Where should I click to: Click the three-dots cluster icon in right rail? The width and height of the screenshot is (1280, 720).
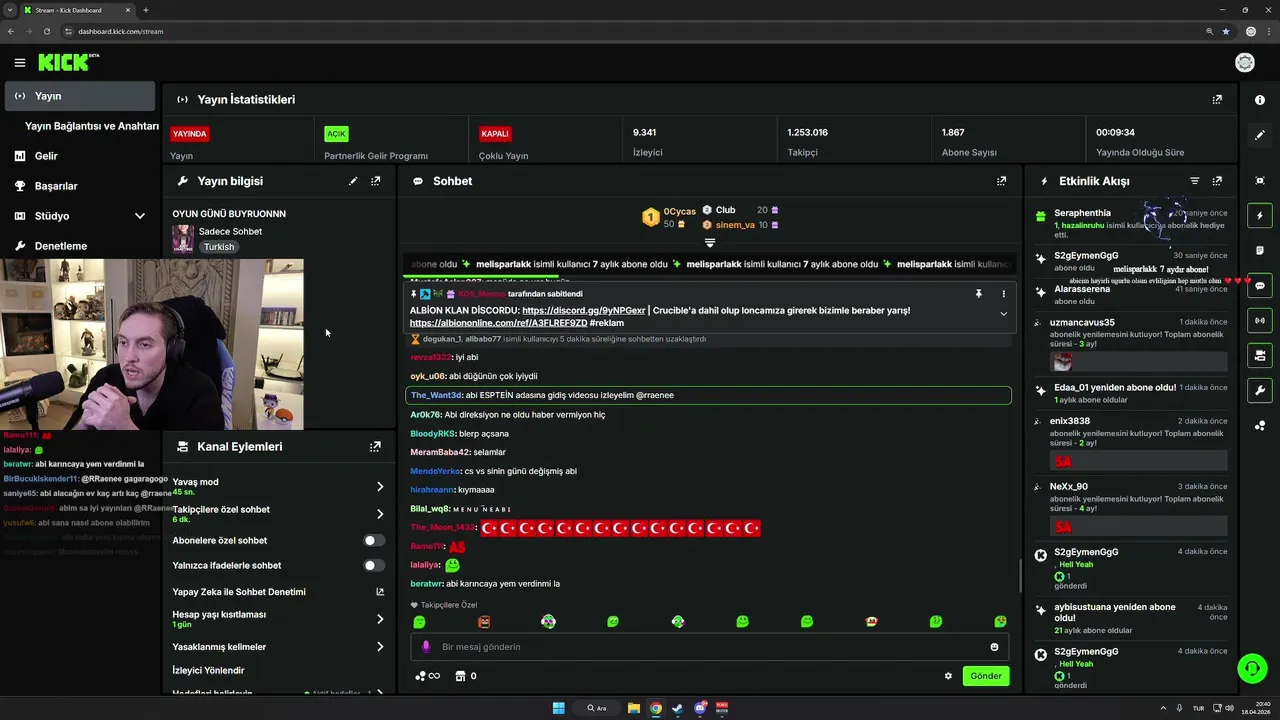click(1260, 426)
